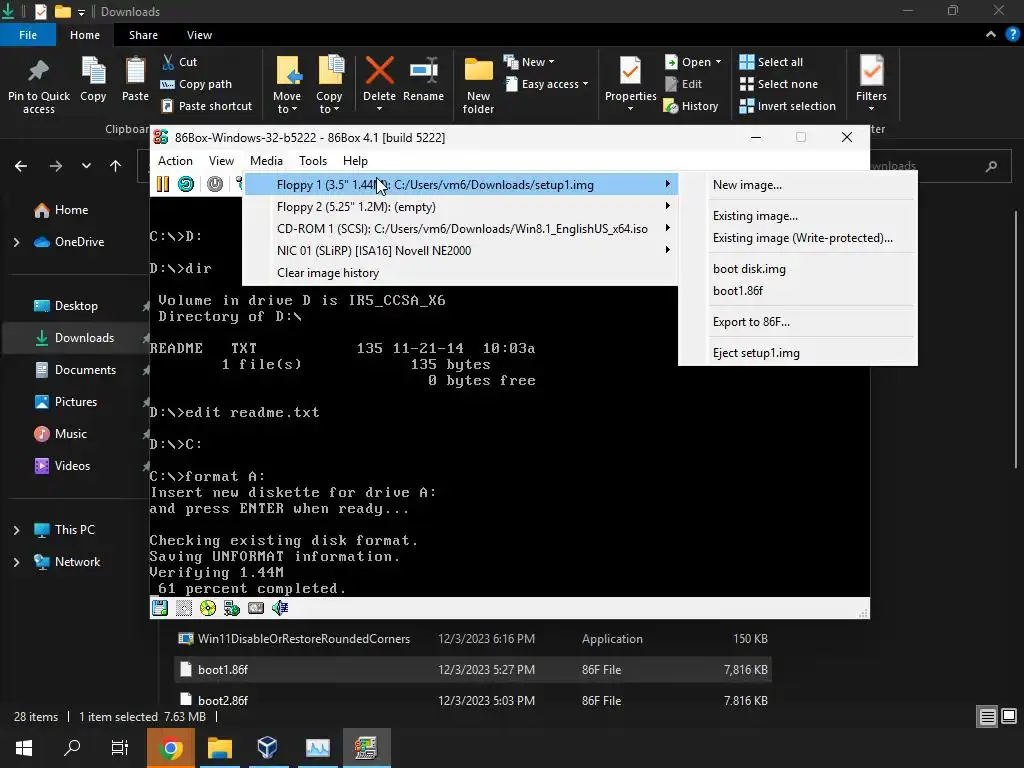Click the sound speaker status bar icon

tap(280, 608)
